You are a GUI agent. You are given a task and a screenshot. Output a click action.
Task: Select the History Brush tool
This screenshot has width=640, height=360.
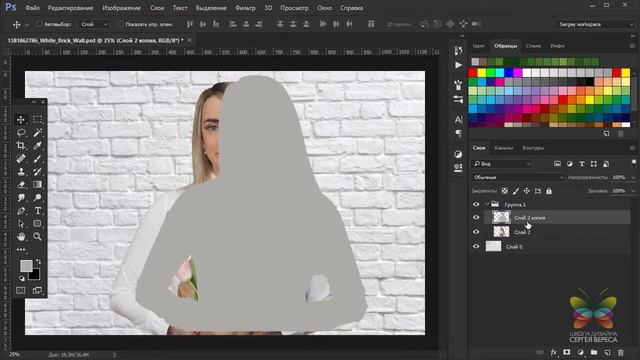(37, 172)
